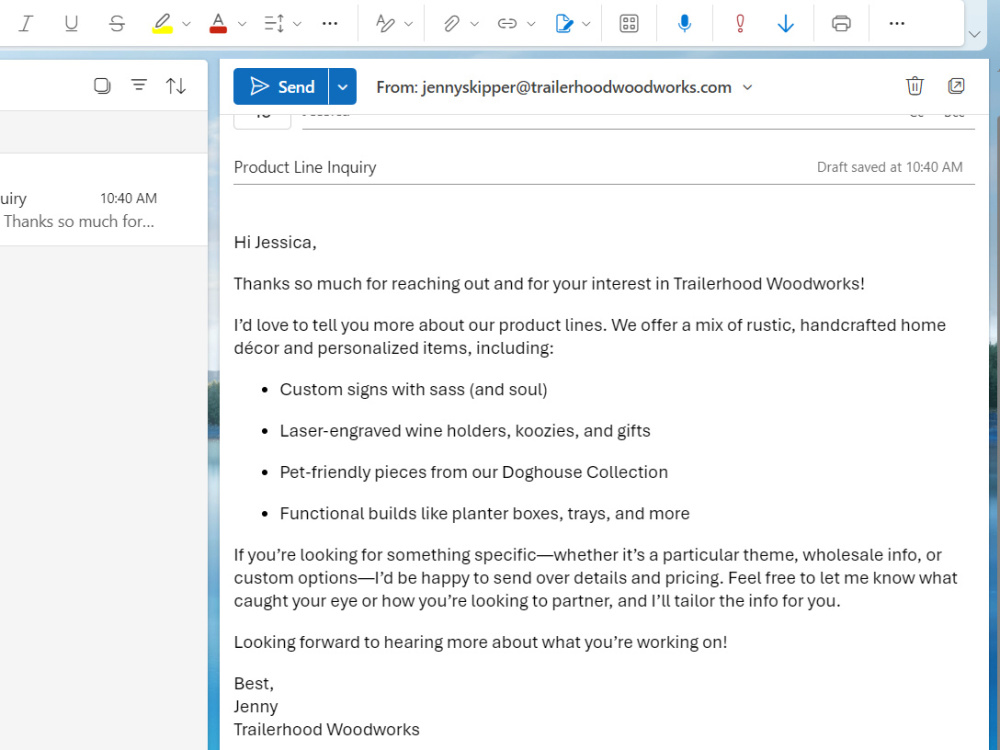This screenshot has width=1000, height=750.
Task: Click the sort order arrows icon
Action: [x=176, y=85]
